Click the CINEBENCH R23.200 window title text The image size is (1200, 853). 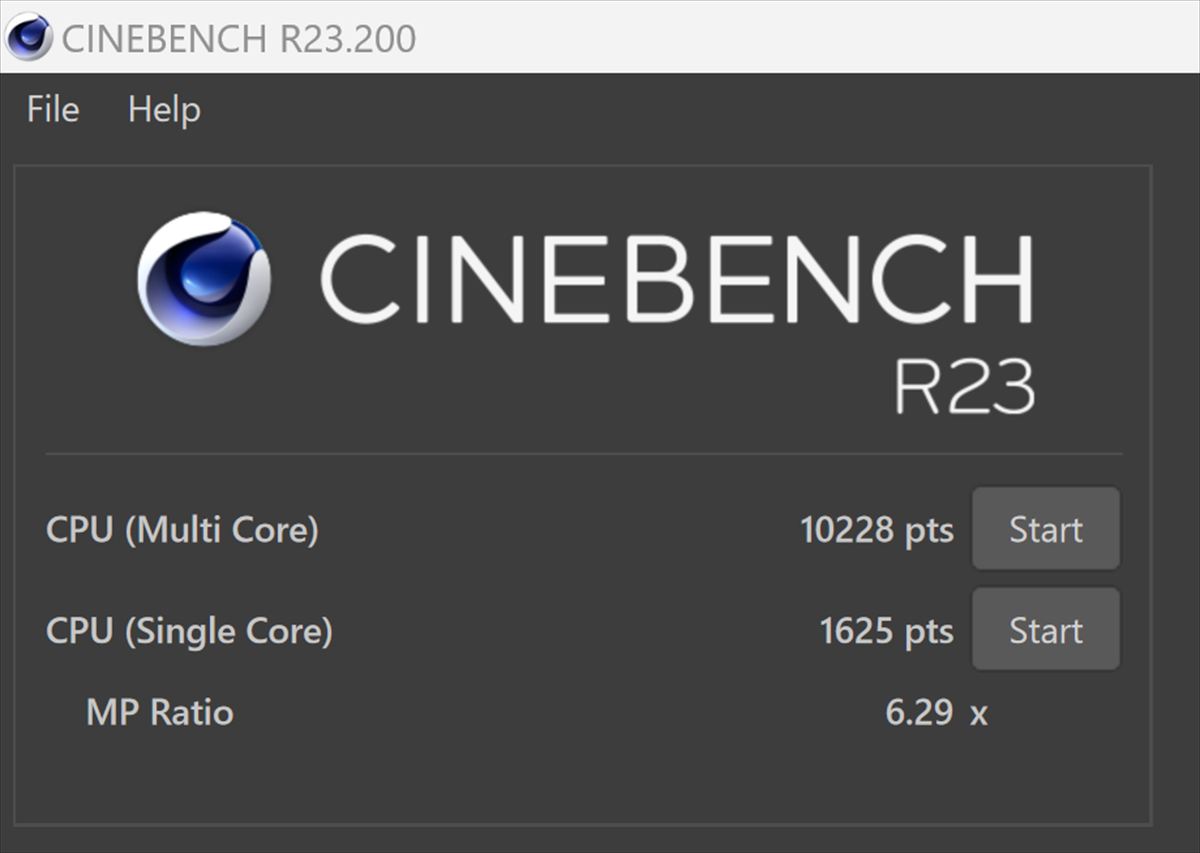click(239, 39)
